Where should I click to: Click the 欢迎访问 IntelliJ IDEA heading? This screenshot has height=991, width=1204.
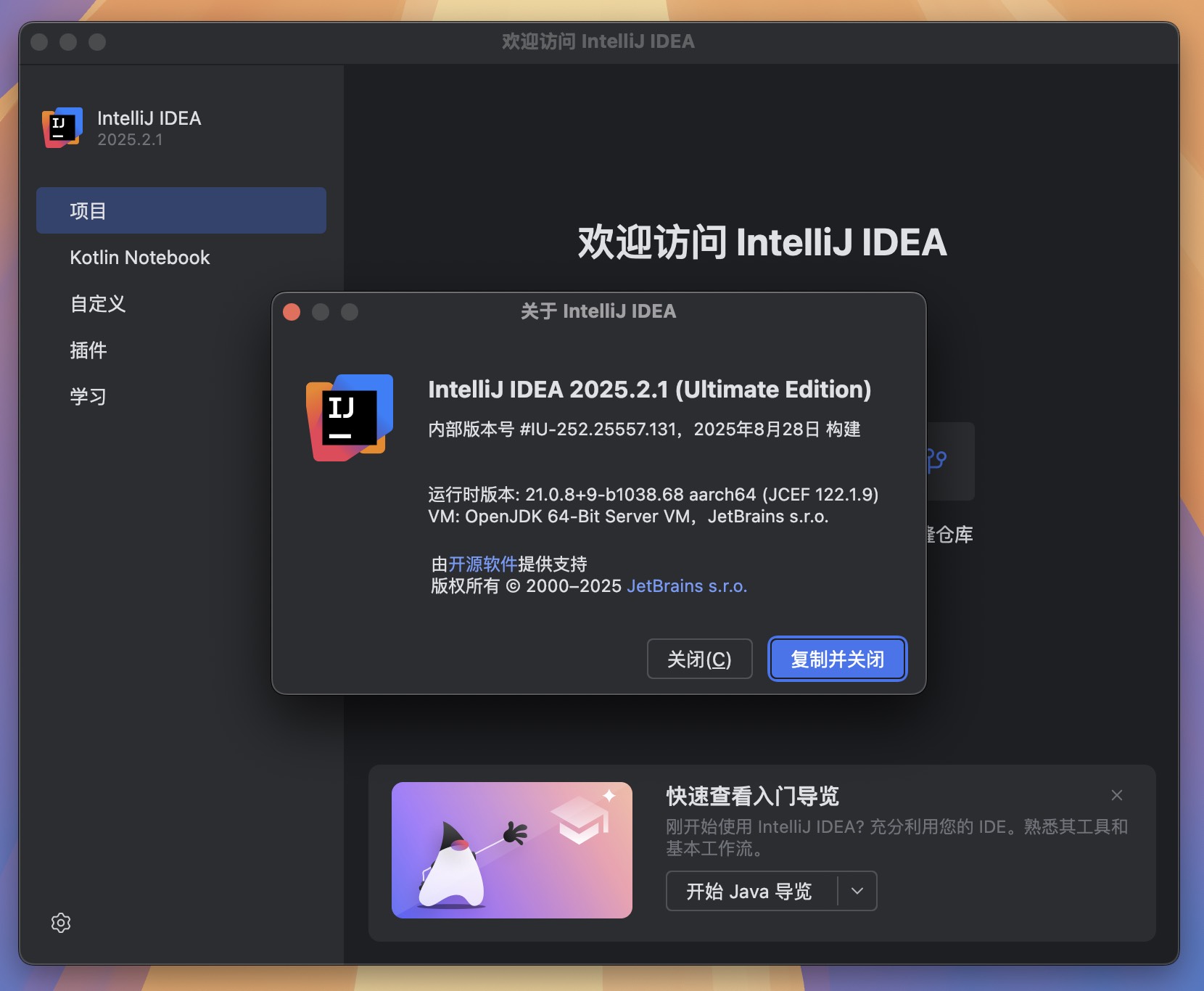tap(762, 242)
